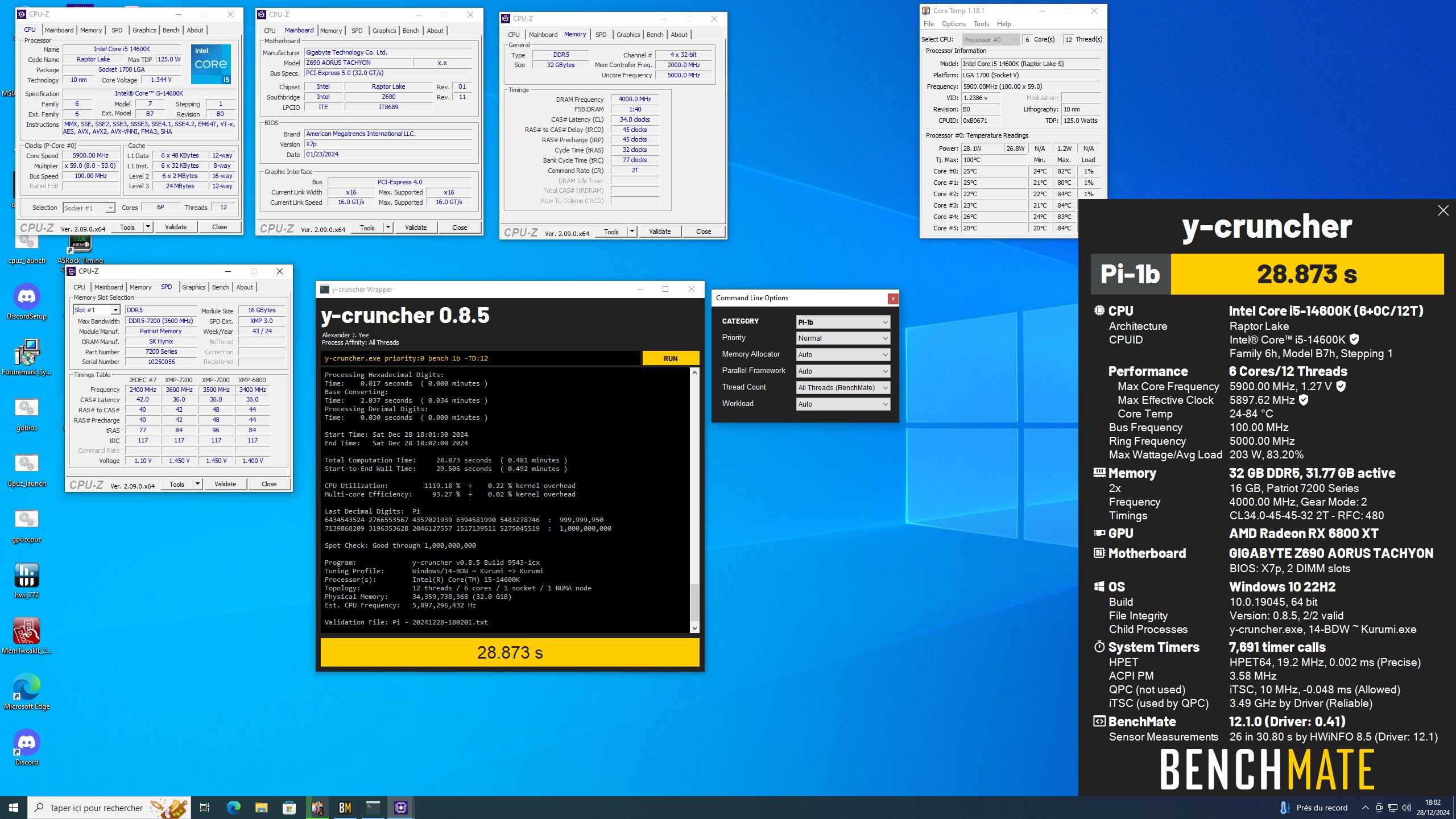Screen dimensions: 1456x819
Task: Click the y-cruncher command line field
Action: [x=481, y=358]
